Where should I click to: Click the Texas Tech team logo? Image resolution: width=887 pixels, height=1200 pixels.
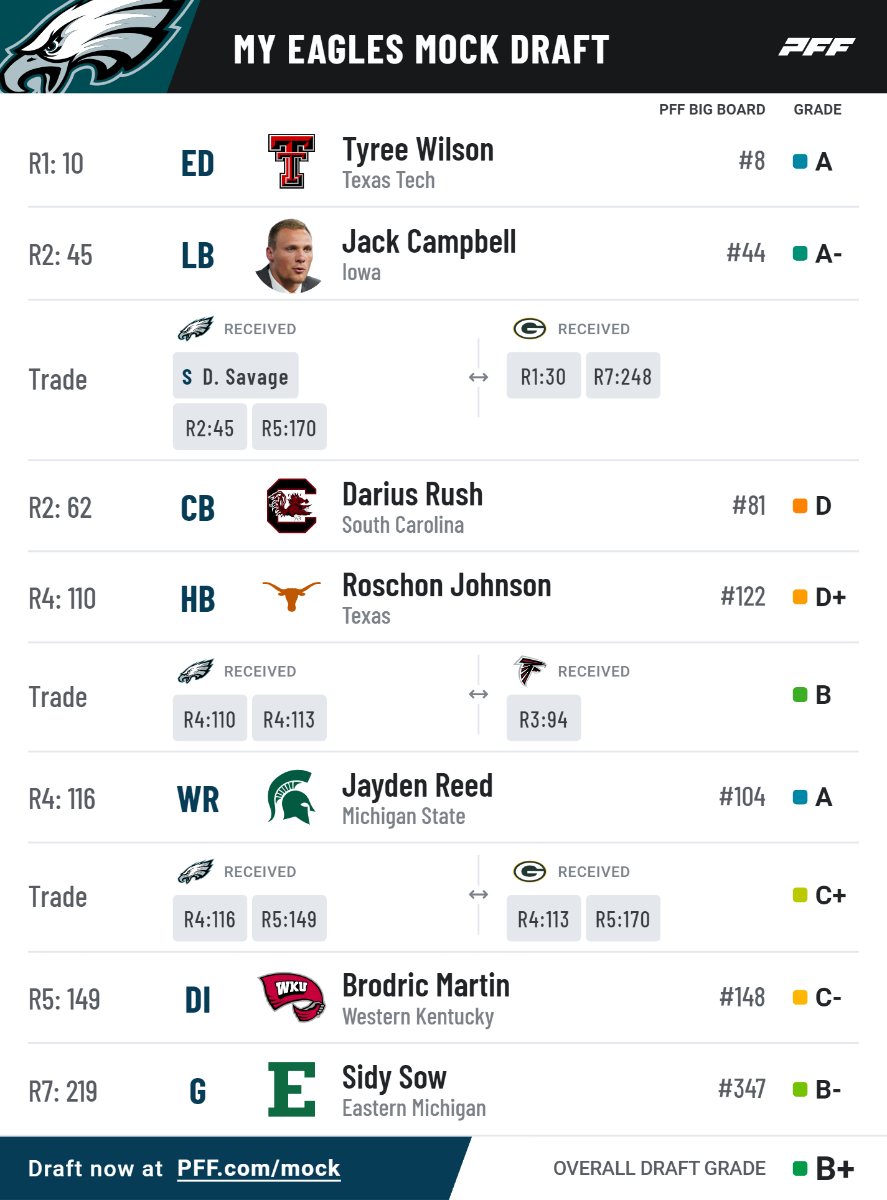pyautogui.click(x=291, y=162)
